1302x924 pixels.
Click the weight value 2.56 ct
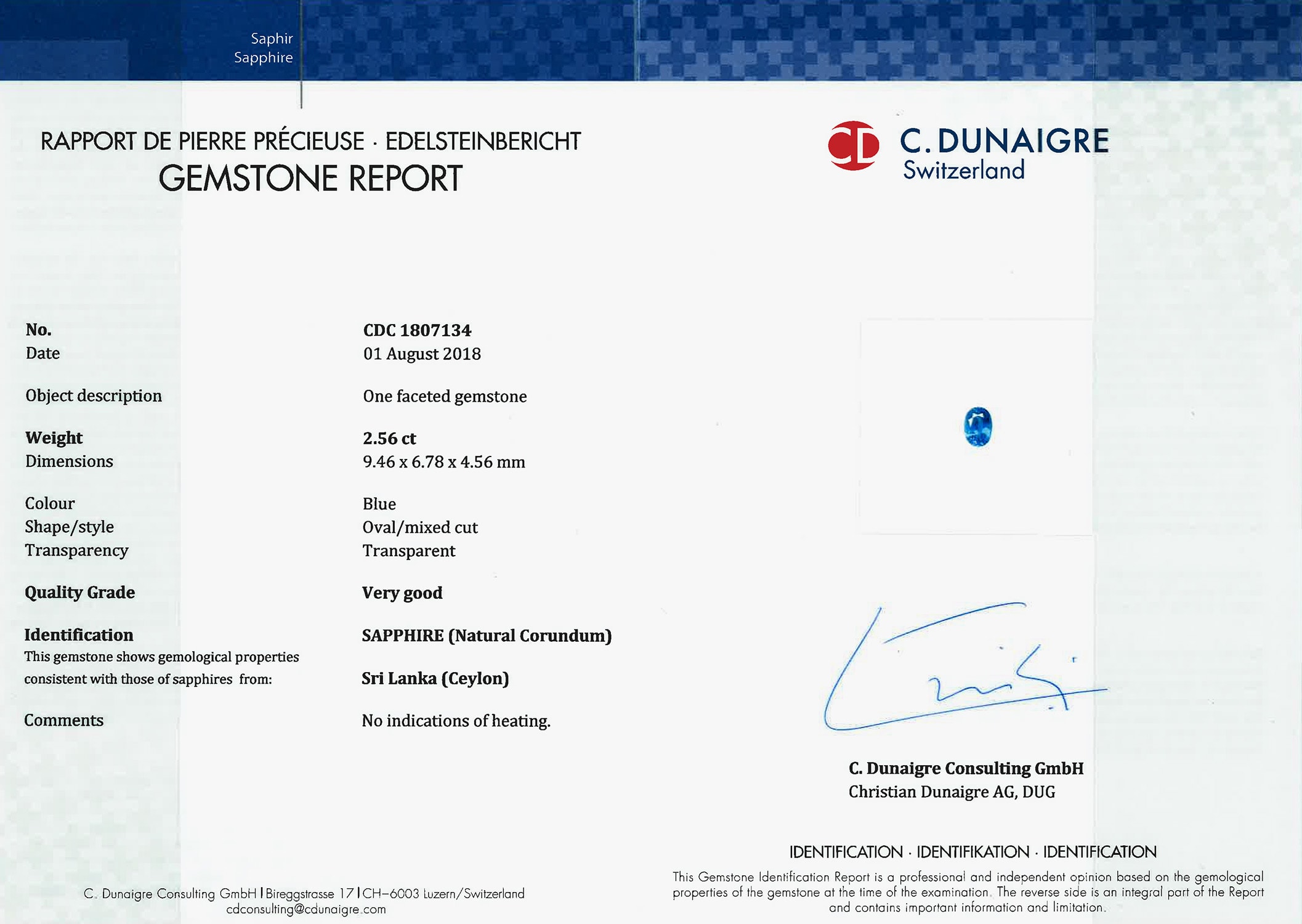point(389,439)
